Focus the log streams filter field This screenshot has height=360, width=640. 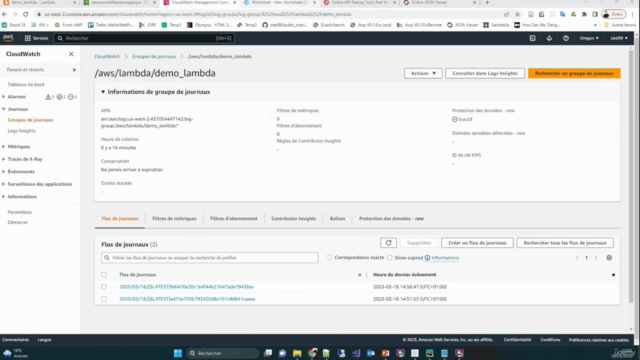210,258
